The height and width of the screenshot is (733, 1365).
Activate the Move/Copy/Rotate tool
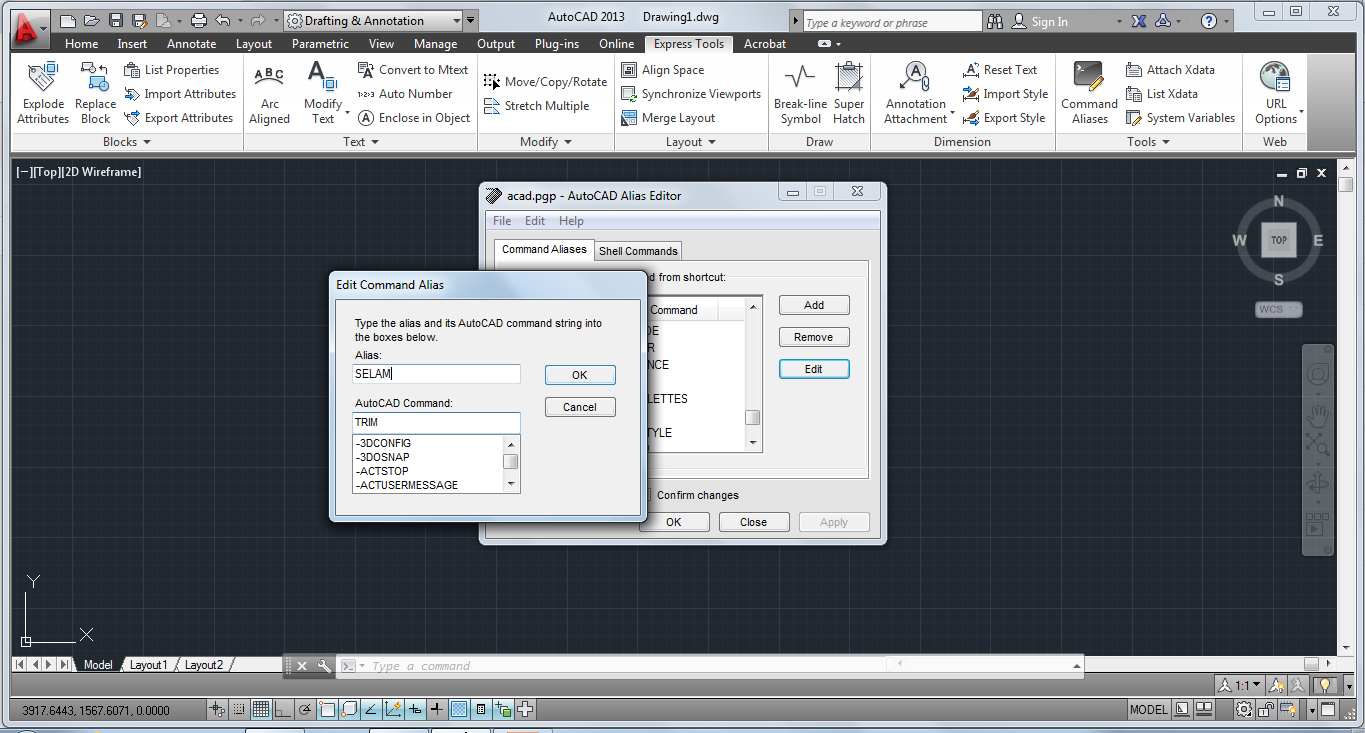point(545,82)
